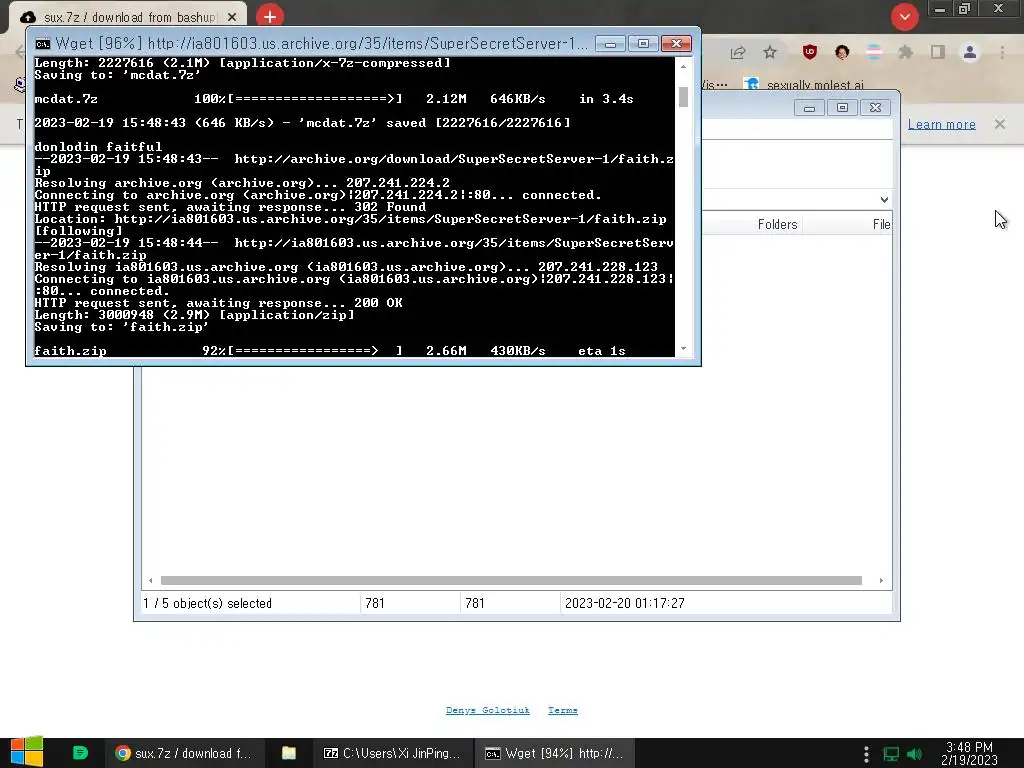Open the Terms link

(x=563, y=711)
